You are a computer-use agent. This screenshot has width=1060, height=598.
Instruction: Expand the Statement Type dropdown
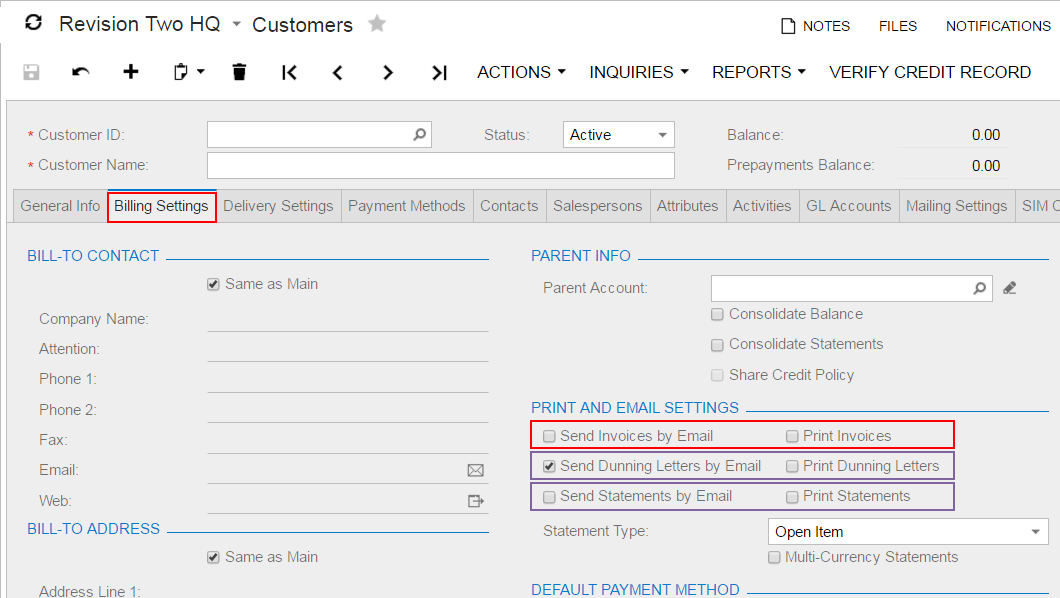click(x=1035, y=532)
